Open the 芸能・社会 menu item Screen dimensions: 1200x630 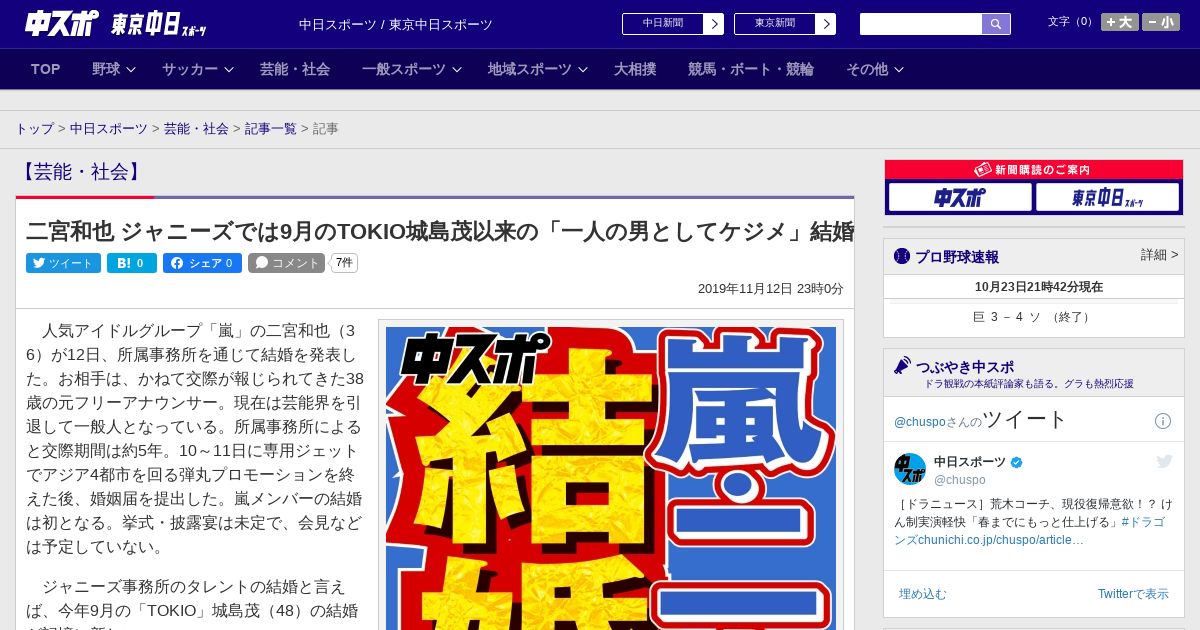click(295, 69)
